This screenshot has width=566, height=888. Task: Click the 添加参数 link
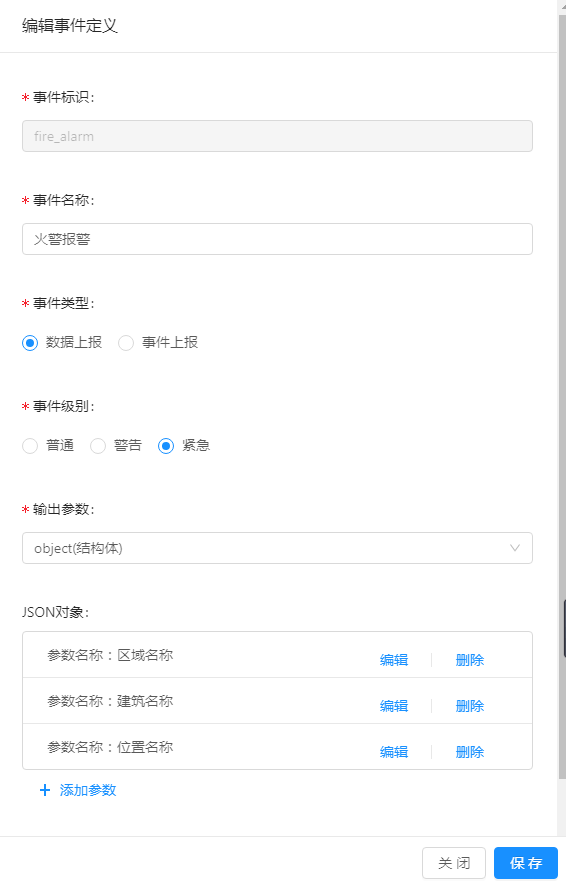click(x=78, y=790)
